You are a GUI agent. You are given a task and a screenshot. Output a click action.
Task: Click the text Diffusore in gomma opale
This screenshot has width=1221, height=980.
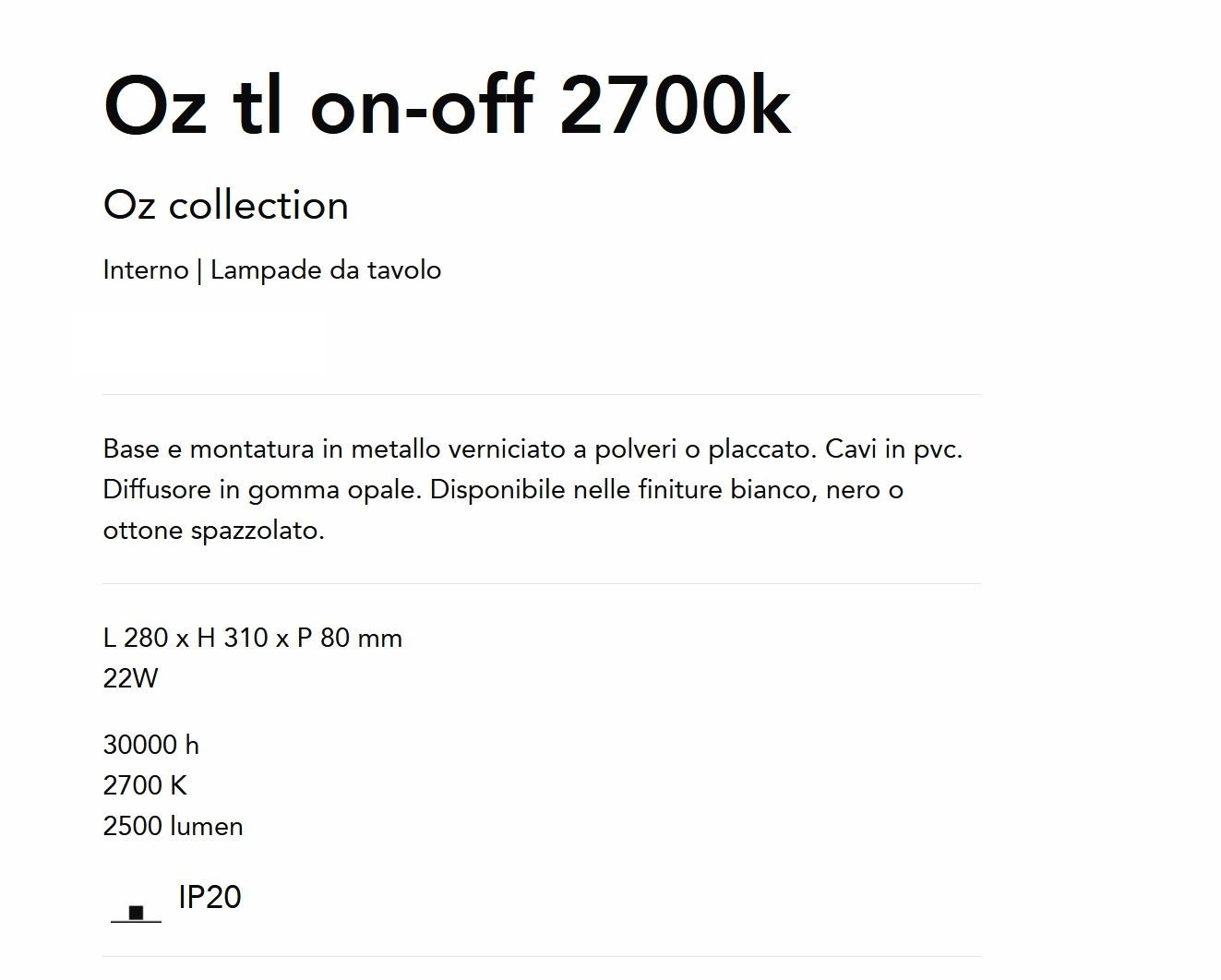262,490
